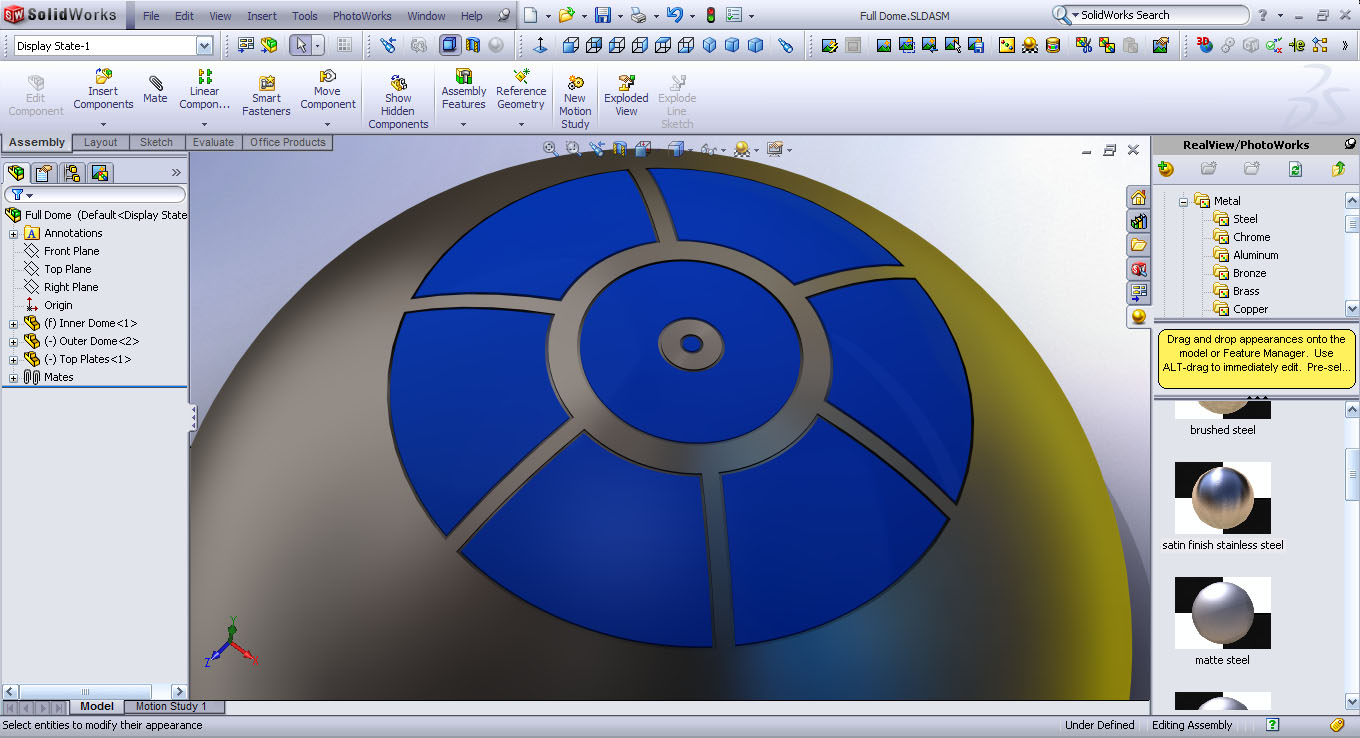
Task: Select the Right Plane tree item
Action: [61, 287]
